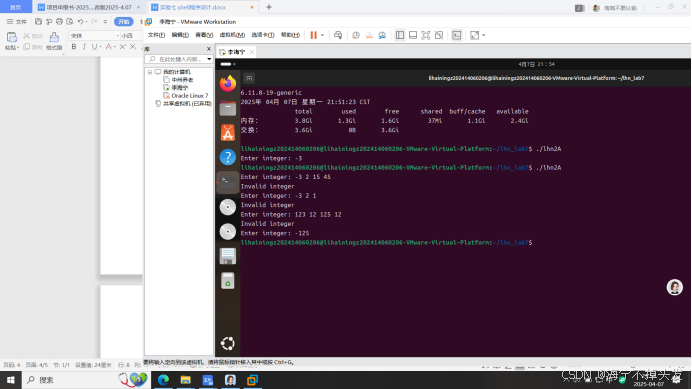Image resolution: width=692 pixels, height=389 pixels.
Task: Click the Windows Start button
Action: [x=11, y=380]
